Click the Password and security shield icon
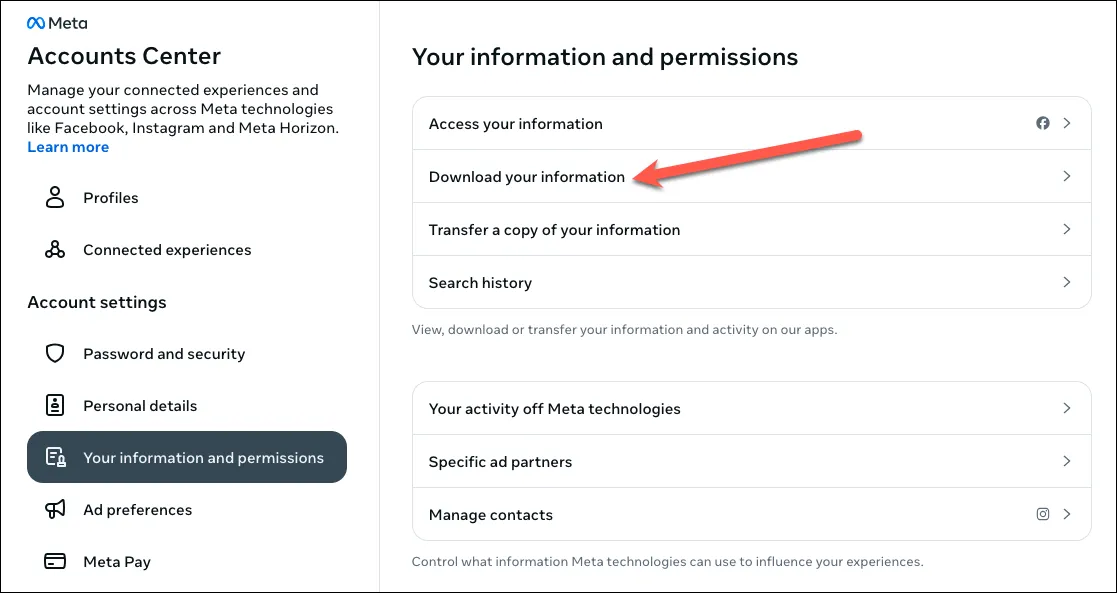The image size is (1117, 593). [55, 354]
